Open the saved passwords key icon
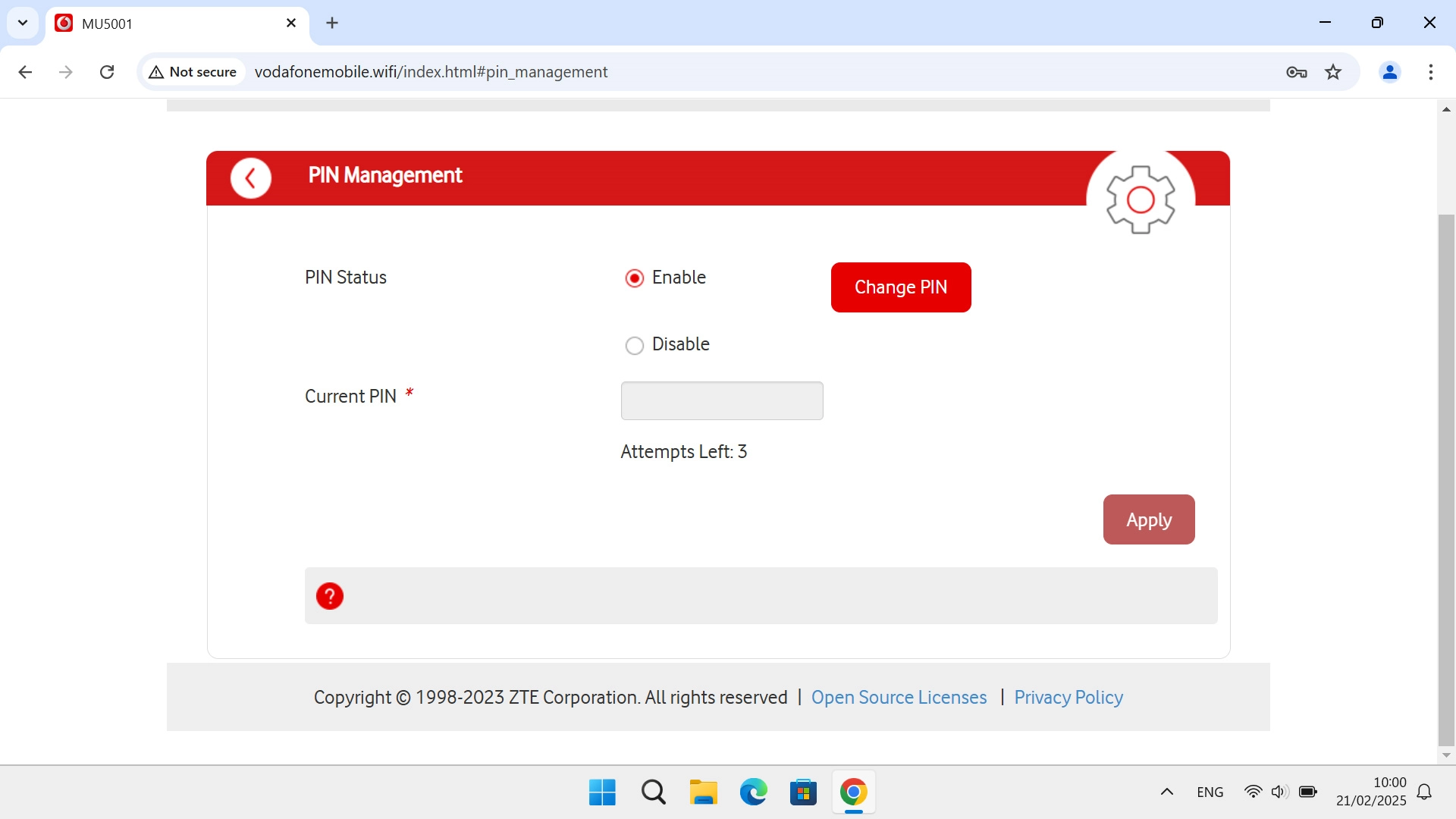1456x819 pixels. (1297, 72)
